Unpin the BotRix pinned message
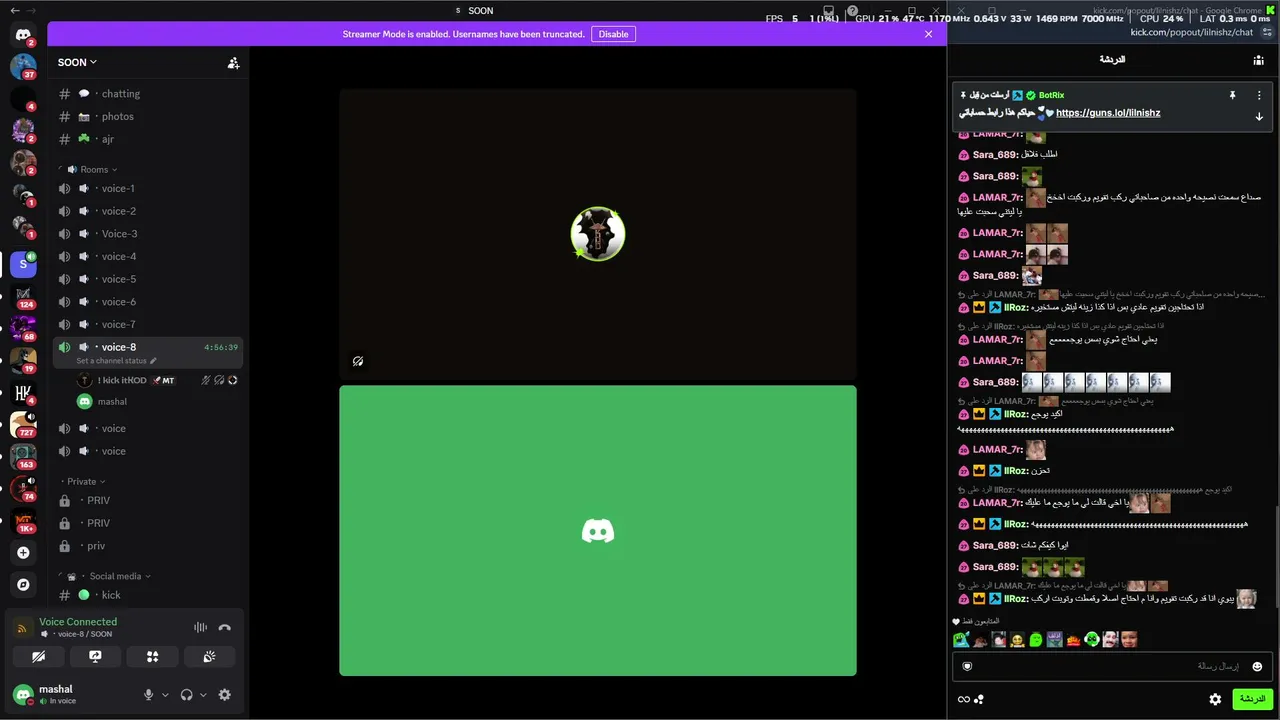1280x720 pixels. click(x=1233, y=95)
